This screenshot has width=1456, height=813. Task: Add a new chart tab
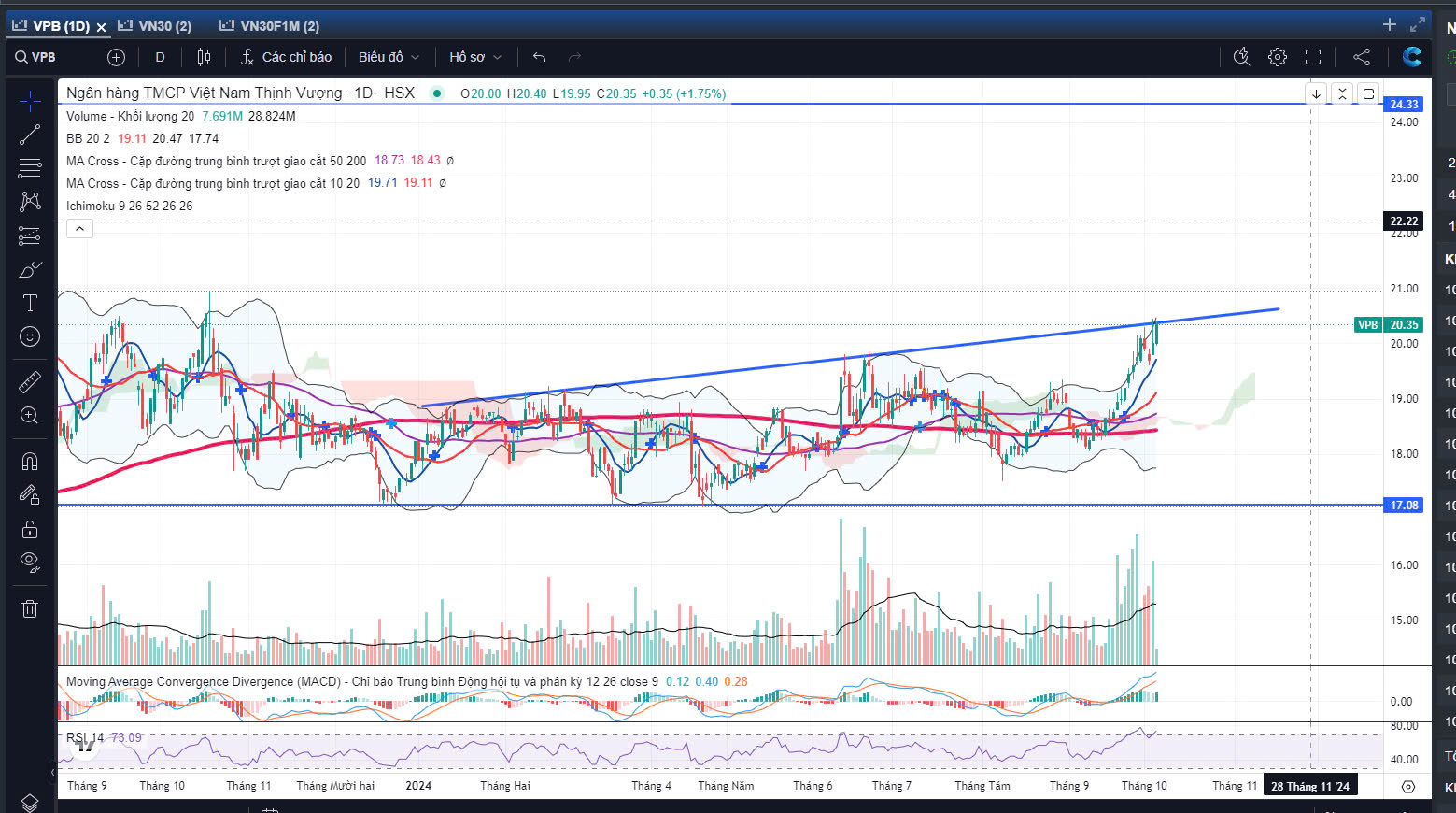[1390, 24]
